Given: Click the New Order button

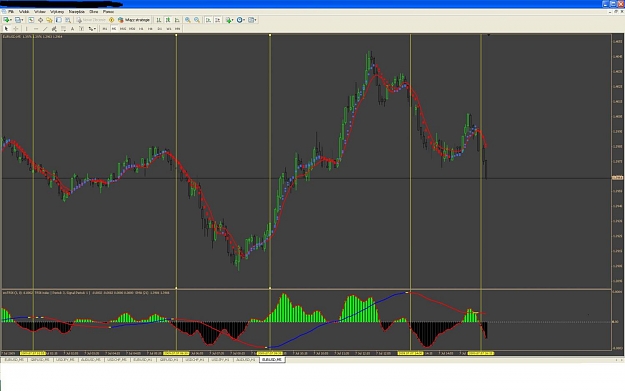Looking at the screenshot, I should pyautogui.click(x=91, y=20).
